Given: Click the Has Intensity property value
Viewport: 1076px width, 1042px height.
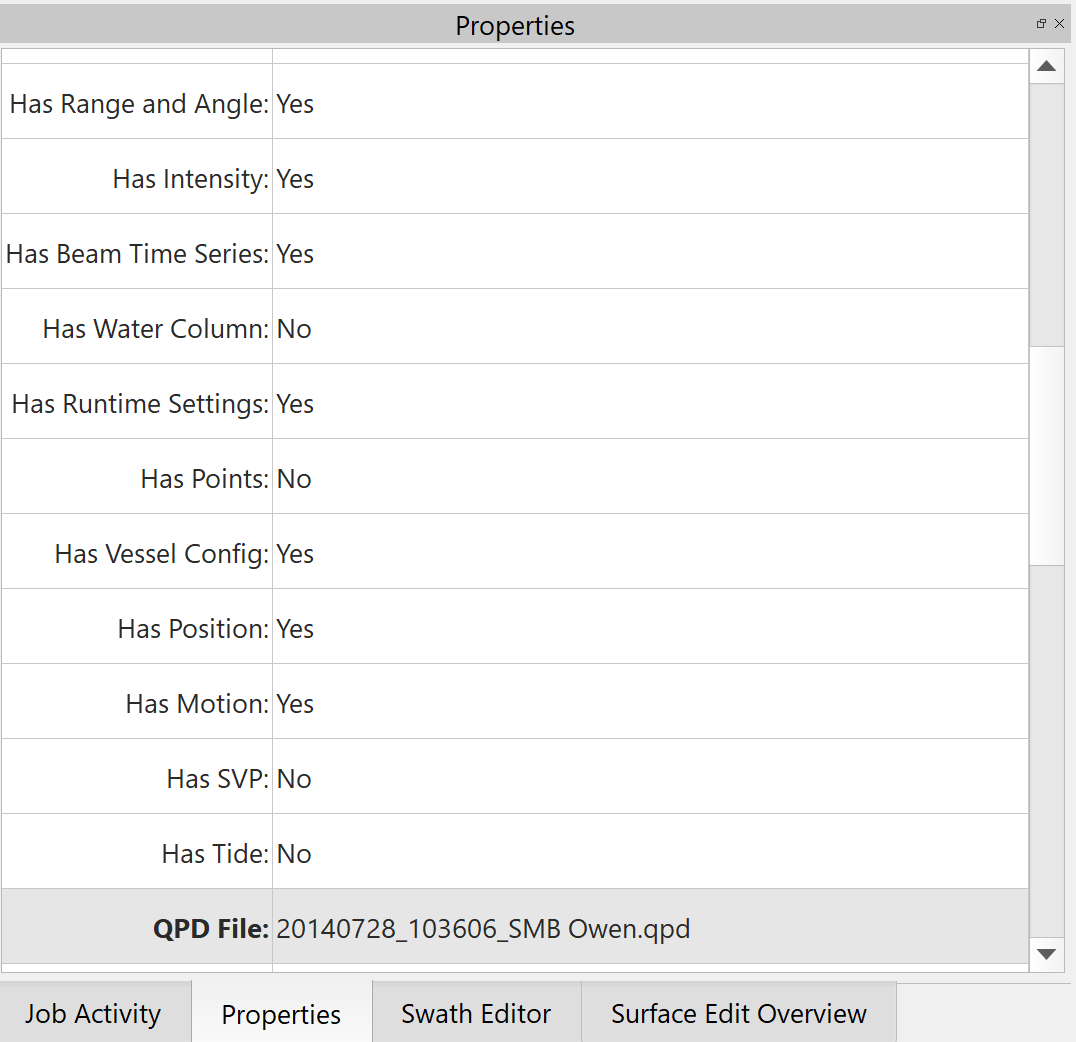Looking at the screenshot, I should pos(295,179).
